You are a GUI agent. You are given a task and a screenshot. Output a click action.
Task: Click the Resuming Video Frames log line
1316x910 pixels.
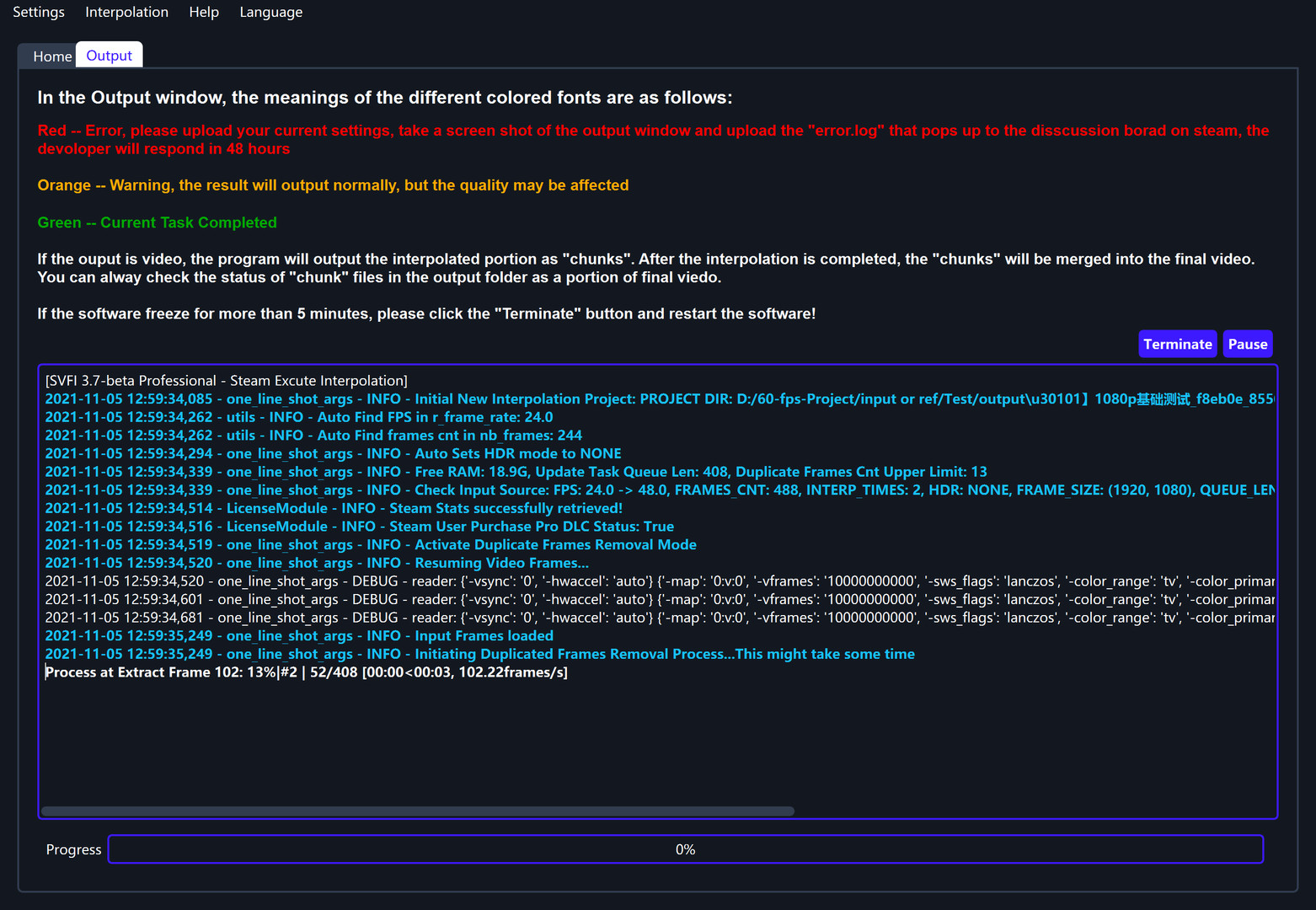click(x=316, y=562)
